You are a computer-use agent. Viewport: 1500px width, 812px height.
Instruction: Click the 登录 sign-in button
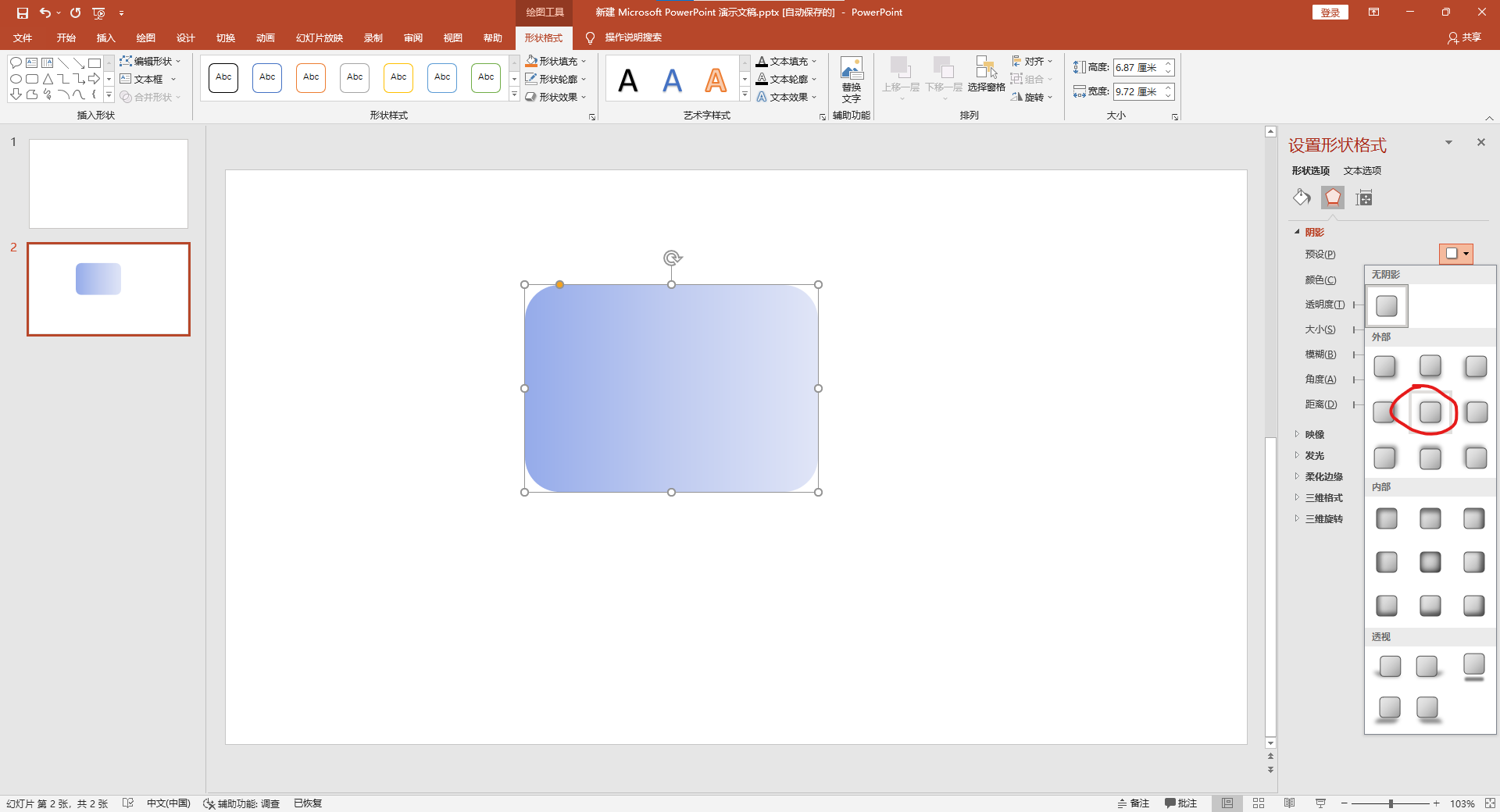click(1330, 12)
